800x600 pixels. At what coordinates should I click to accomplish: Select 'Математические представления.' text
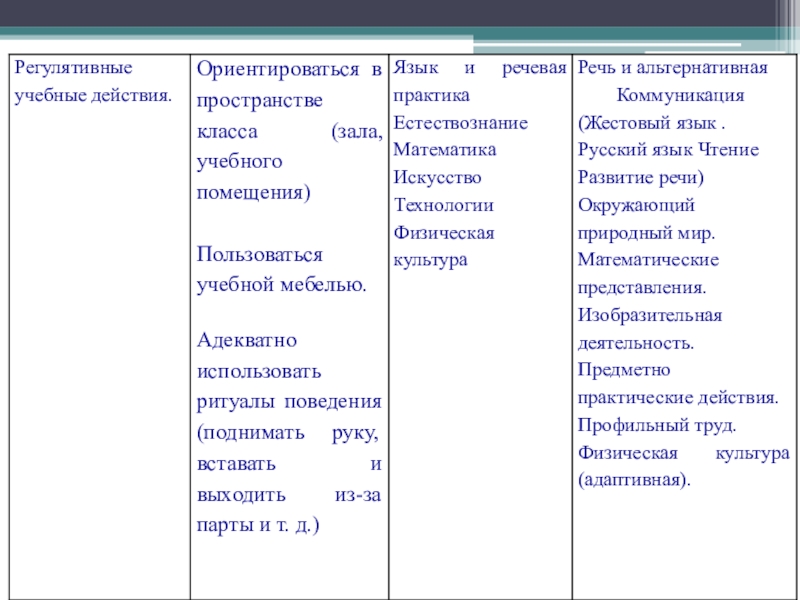[647, 273]
